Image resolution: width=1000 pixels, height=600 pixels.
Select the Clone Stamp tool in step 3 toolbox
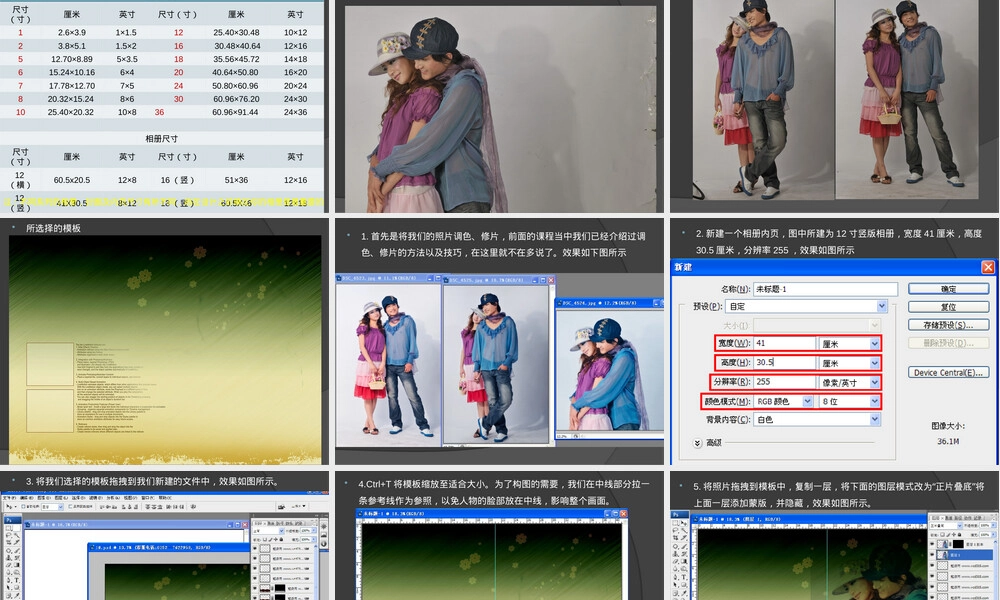click(x=9, y=558)
